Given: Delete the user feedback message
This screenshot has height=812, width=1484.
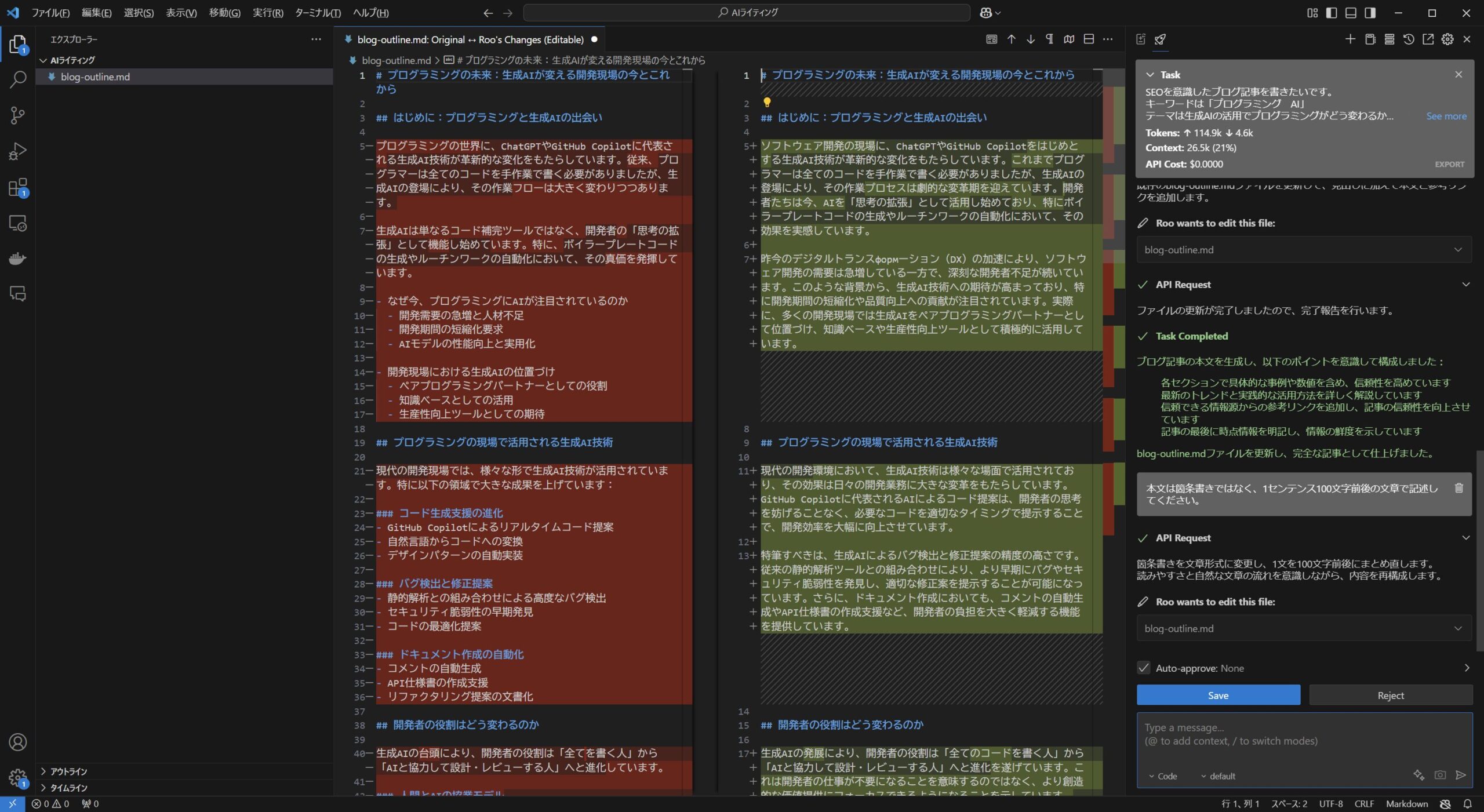Looking at the screenshot, I should point(1458,488).
